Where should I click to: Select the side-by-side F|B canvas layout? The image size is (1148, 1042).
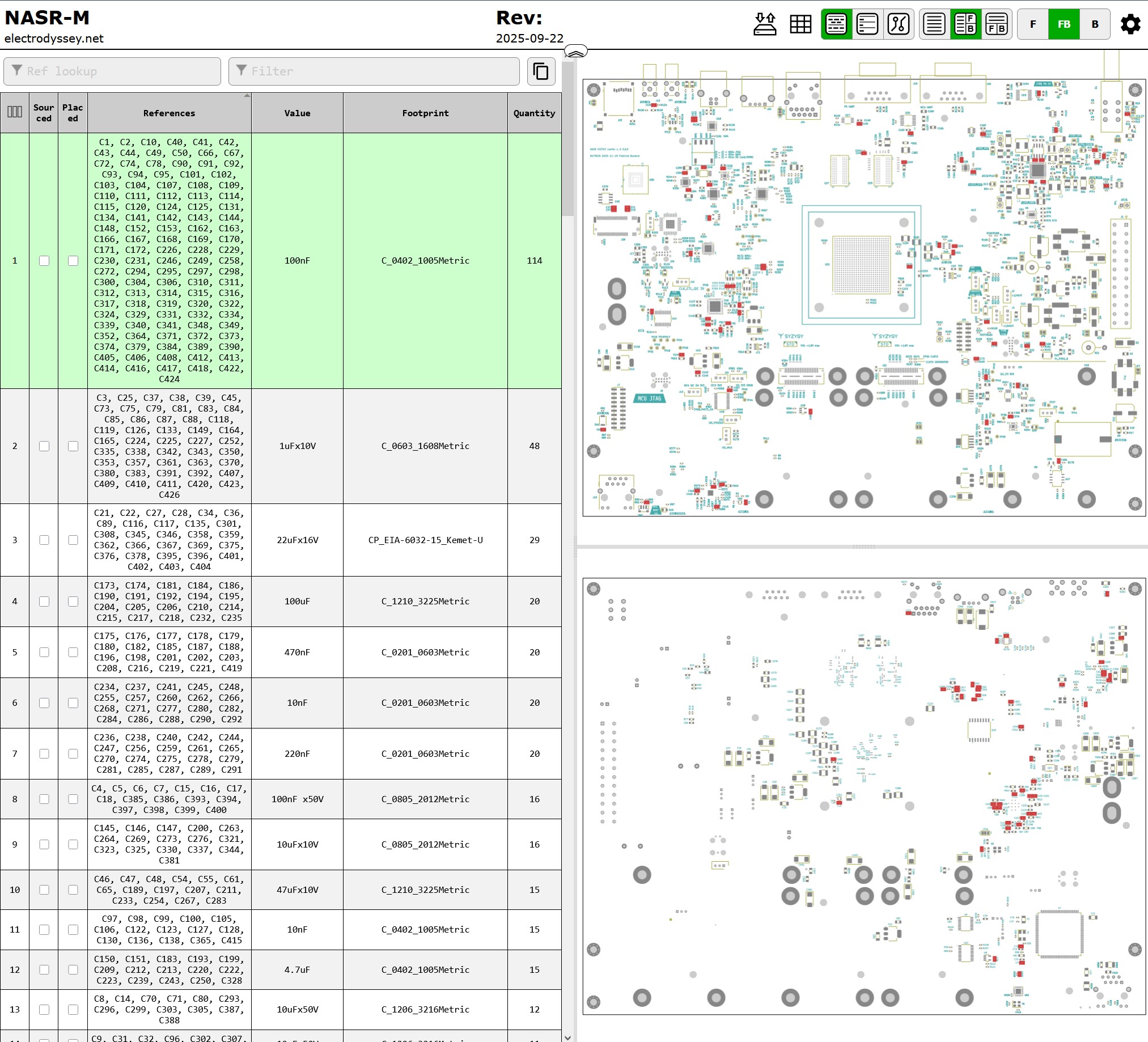[x=997, y=24]
